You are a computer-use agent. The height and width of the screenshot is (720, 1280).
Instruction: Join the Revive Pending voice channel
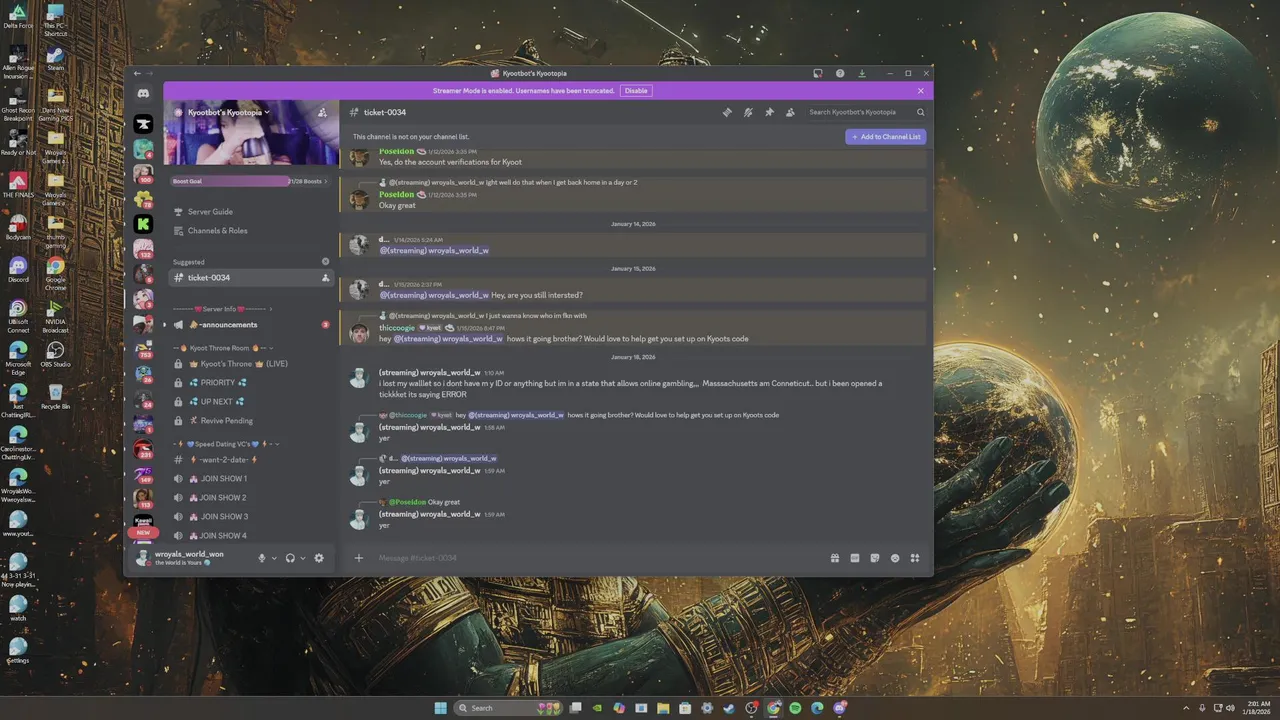tap(250, 421)
